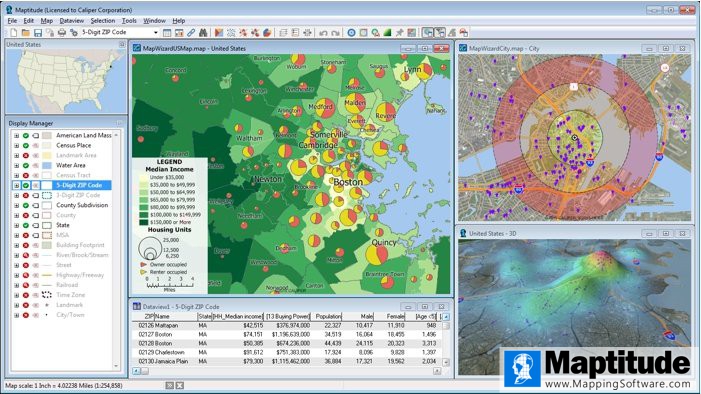Viewport: 701px width, 394px height.
Task: Click the Census Place layer color swatch
Action: coord(46,145)
